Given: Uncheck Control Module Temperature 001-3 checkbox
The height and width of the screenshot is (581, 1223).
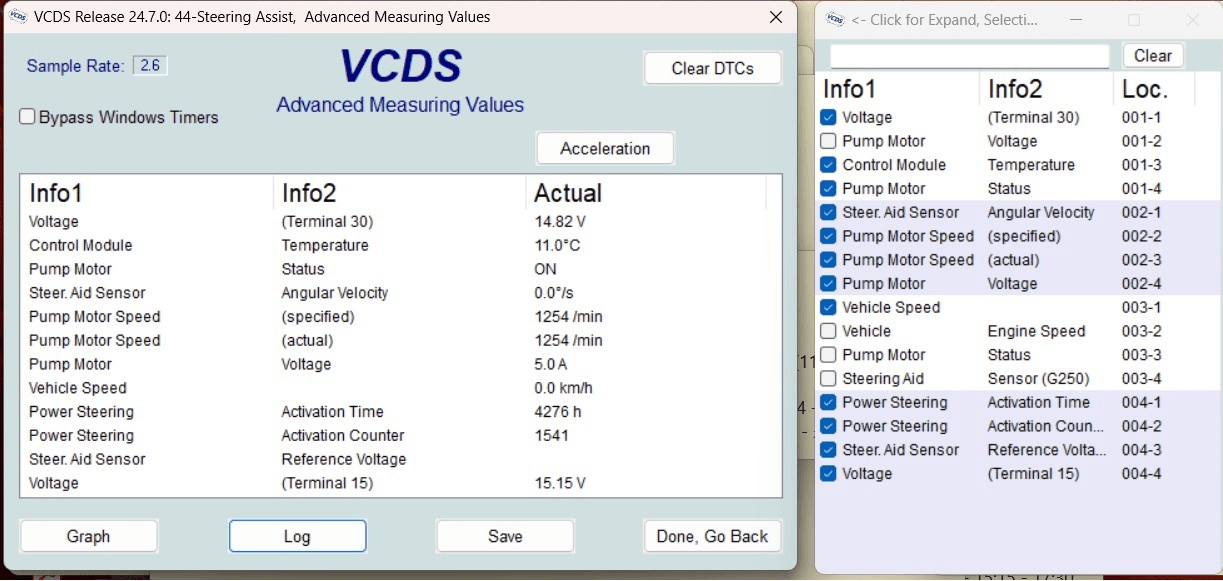Looking at the screenshot, I should pos(828,165).
